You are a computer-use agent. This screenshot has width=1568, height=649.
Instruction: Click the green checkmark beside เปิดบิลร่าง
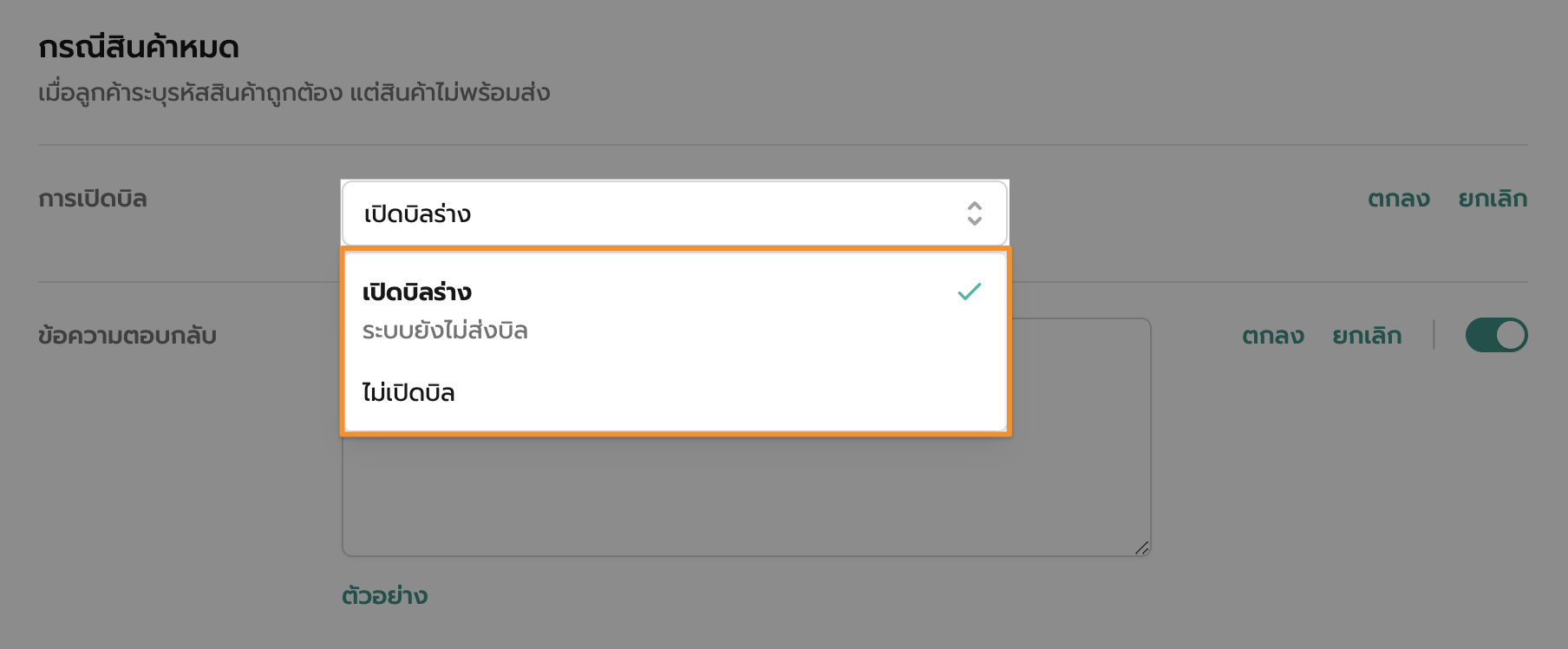(969, 292)
